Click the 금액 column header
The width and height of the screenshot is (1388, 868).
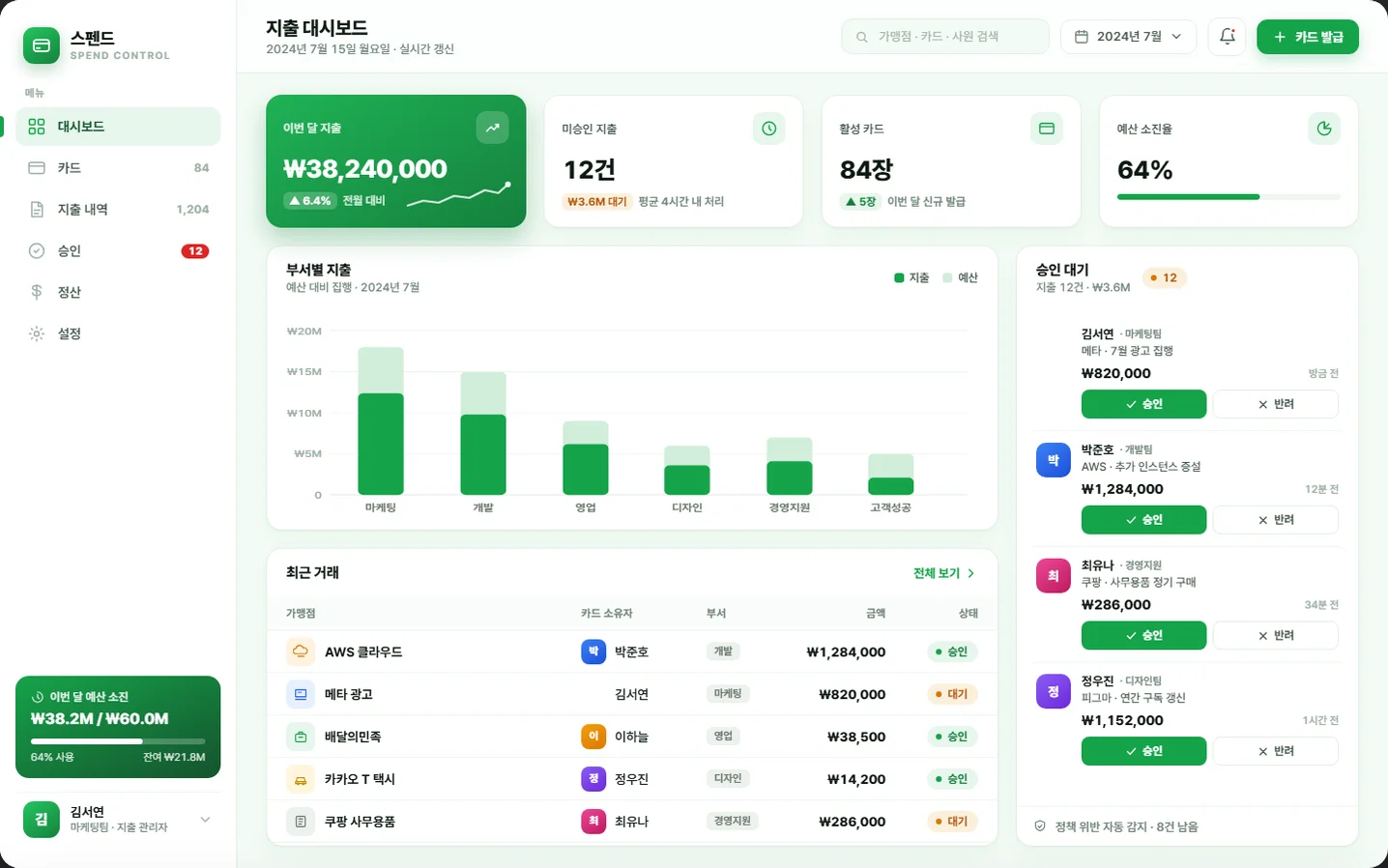click(x=876, y=614)
